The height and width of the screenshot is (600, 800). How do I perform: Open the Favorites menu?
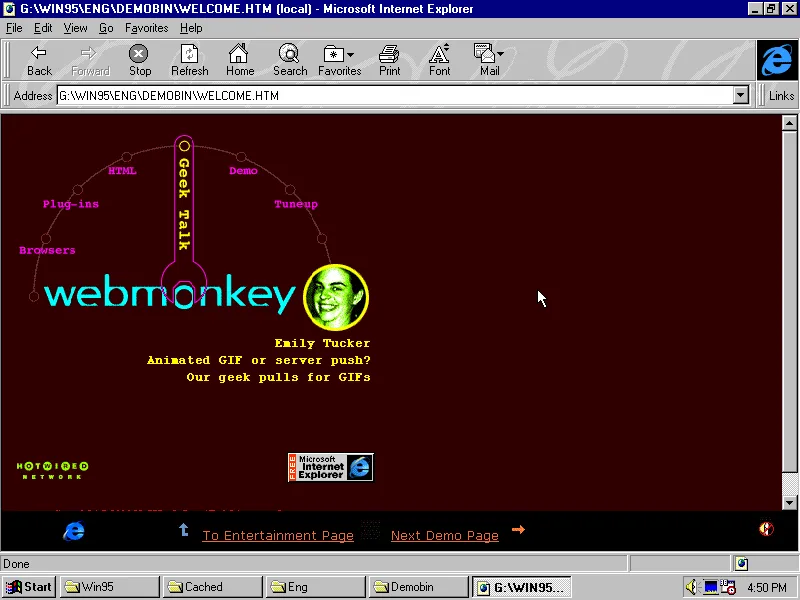point(146,28)
